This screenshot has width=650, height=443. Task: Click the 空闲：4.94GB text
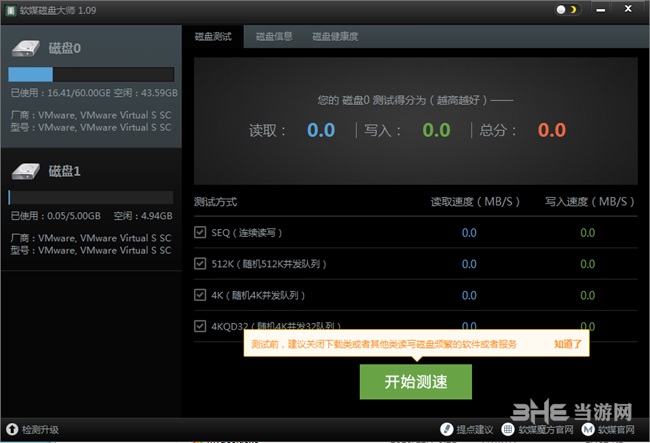143,216
